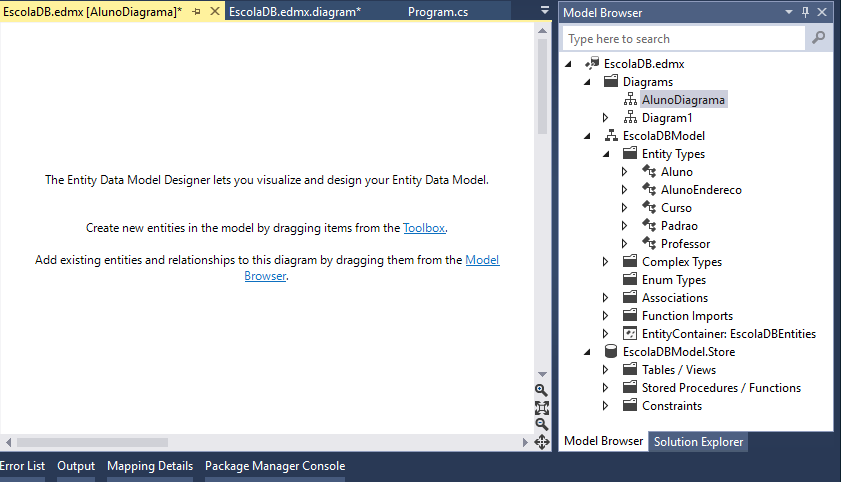This screenshot has width=841, height=482.
Task: Expand the Function Imports node
Action: pyautogui.click(x=606, y=316)
